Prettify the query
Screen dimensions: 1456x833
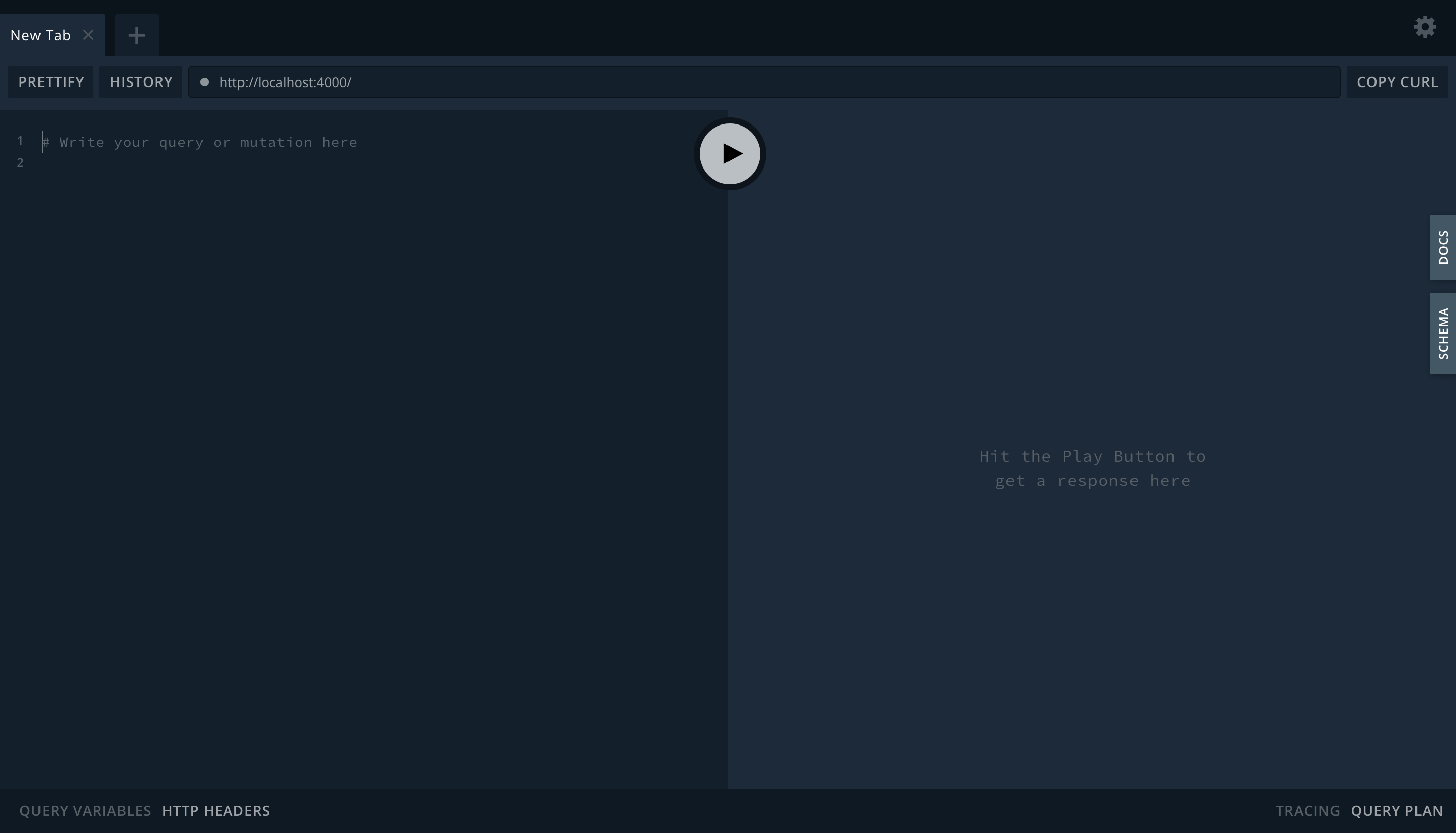tap(51, 82)
